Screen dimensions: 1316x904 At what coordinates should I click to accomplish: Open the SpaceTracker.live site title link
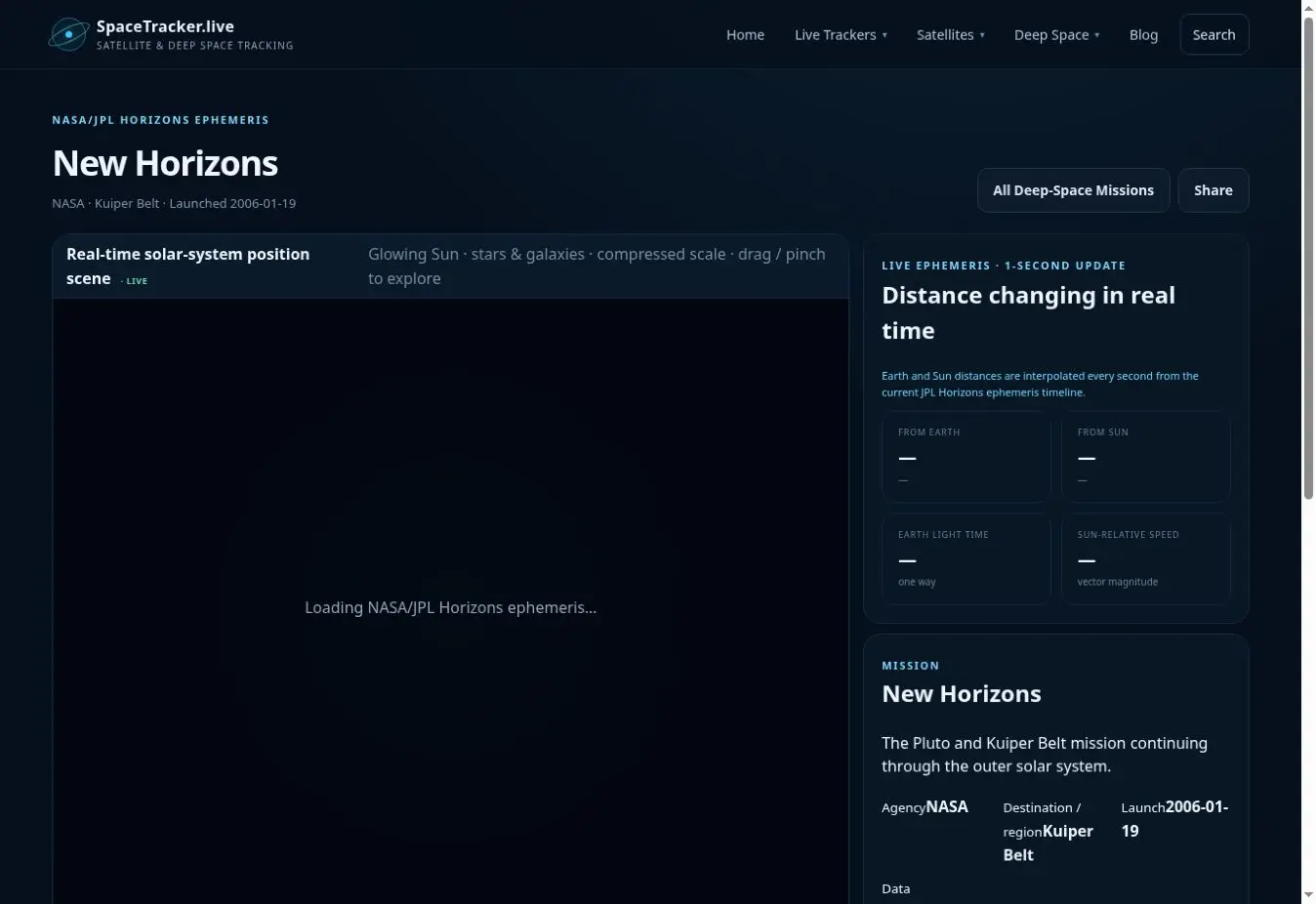(165, 26)
